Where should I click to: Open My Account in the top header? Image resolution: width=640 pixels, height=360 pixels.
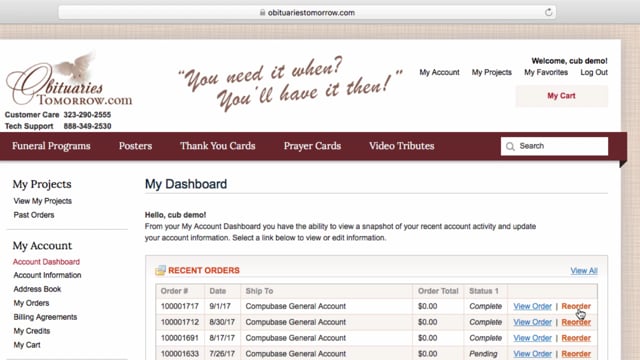pyautogui.click(x=439, y=72)
